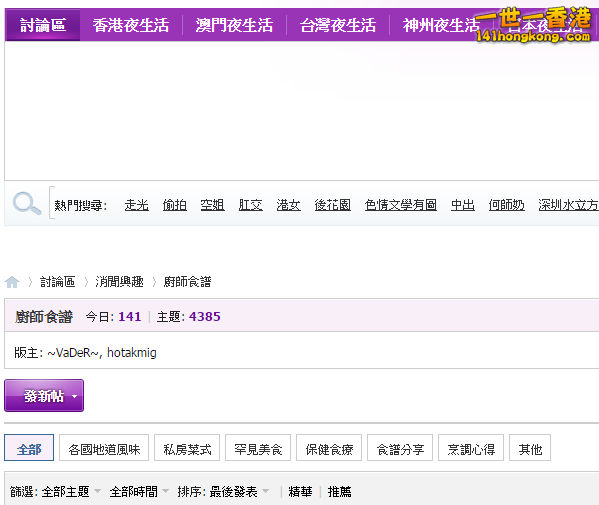Select the 全部 thread category tab
The height and width of the screenshot is (505, 599).
pyautogui.click(x=29, y=448)
